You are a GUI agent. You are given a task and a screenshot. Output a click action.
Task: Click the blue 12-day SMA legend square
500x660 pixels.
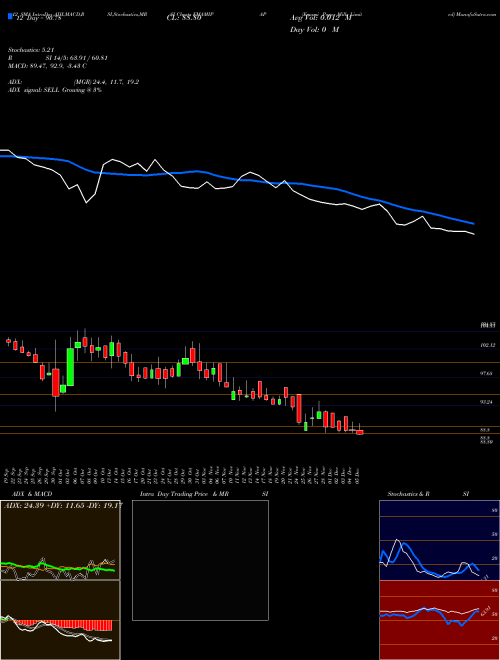(10, 16)
